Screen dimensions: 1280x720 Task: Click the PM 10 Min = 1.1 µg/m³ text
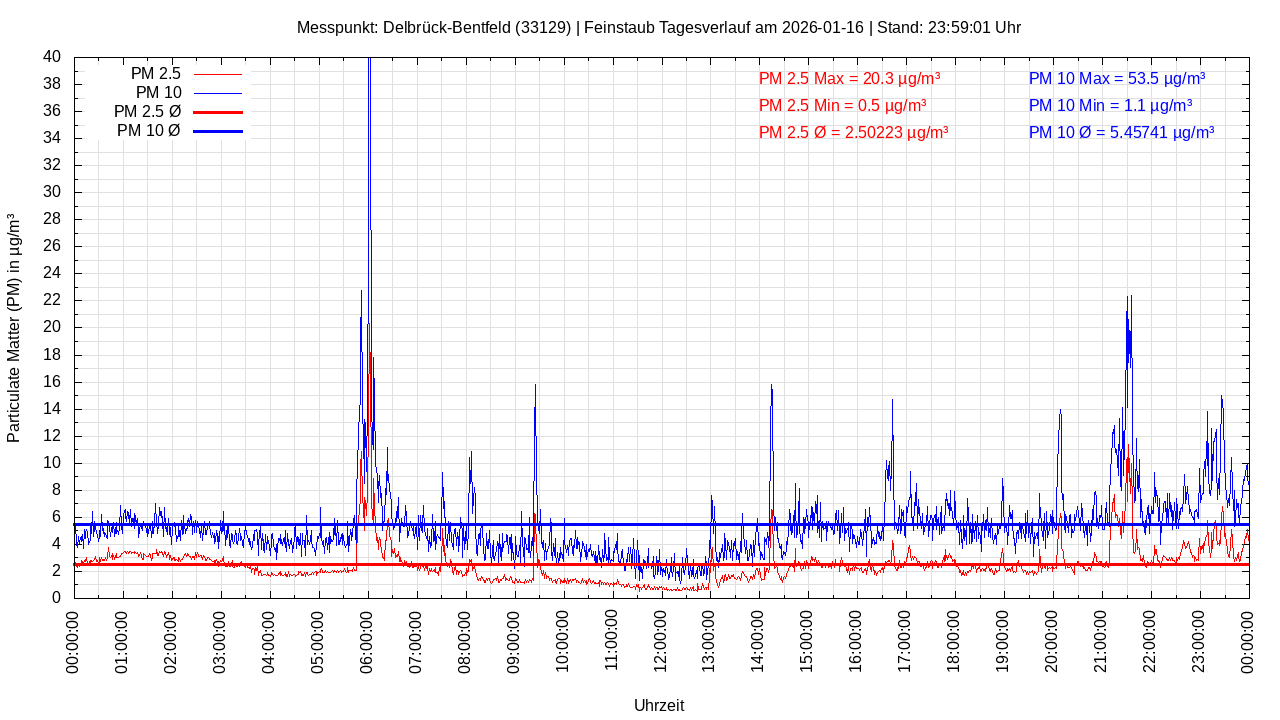pos(1109,105)
